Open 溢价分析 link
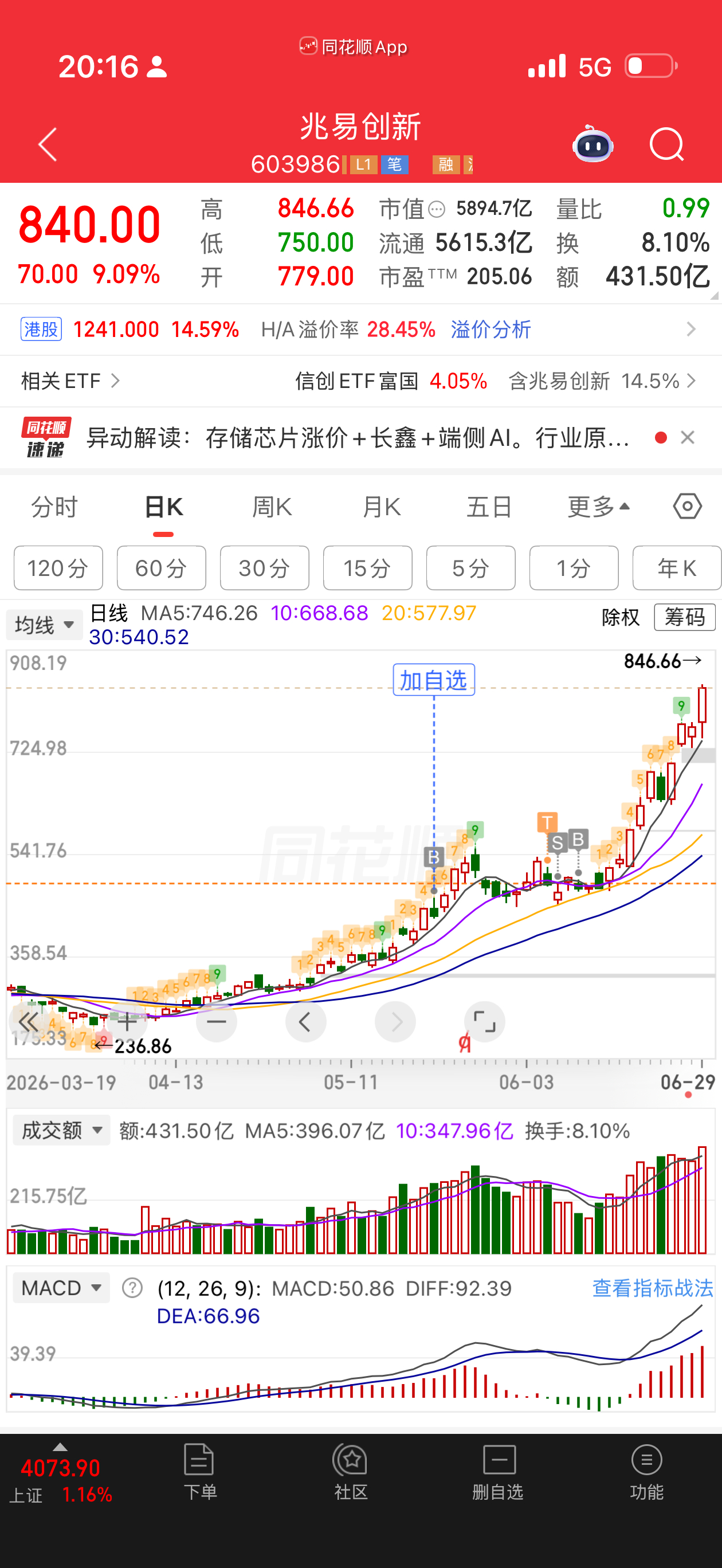 tap(491, 330)
